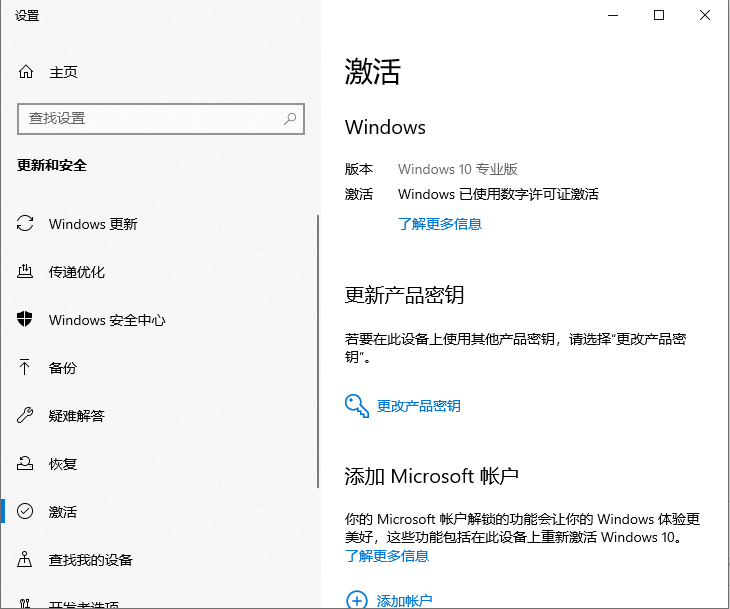Open 了解更多信息 link under activation status
Viewport: 730px width, 609px height.
pos(440,224)
